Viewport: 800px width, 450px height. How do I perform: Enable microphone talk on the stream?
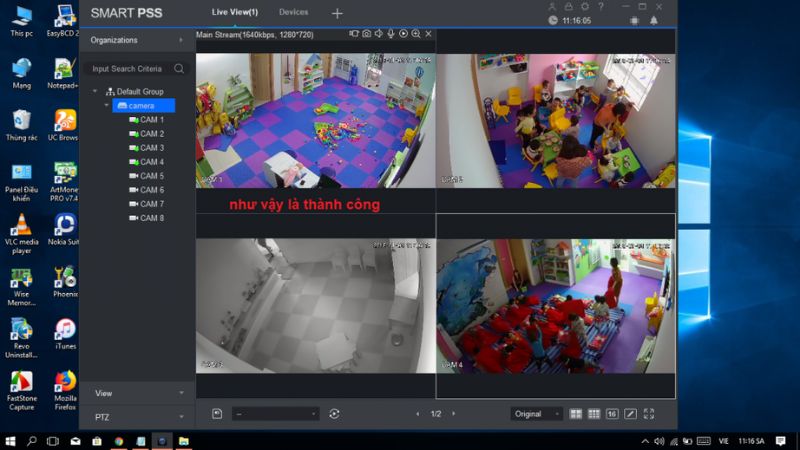coord(391,34)
